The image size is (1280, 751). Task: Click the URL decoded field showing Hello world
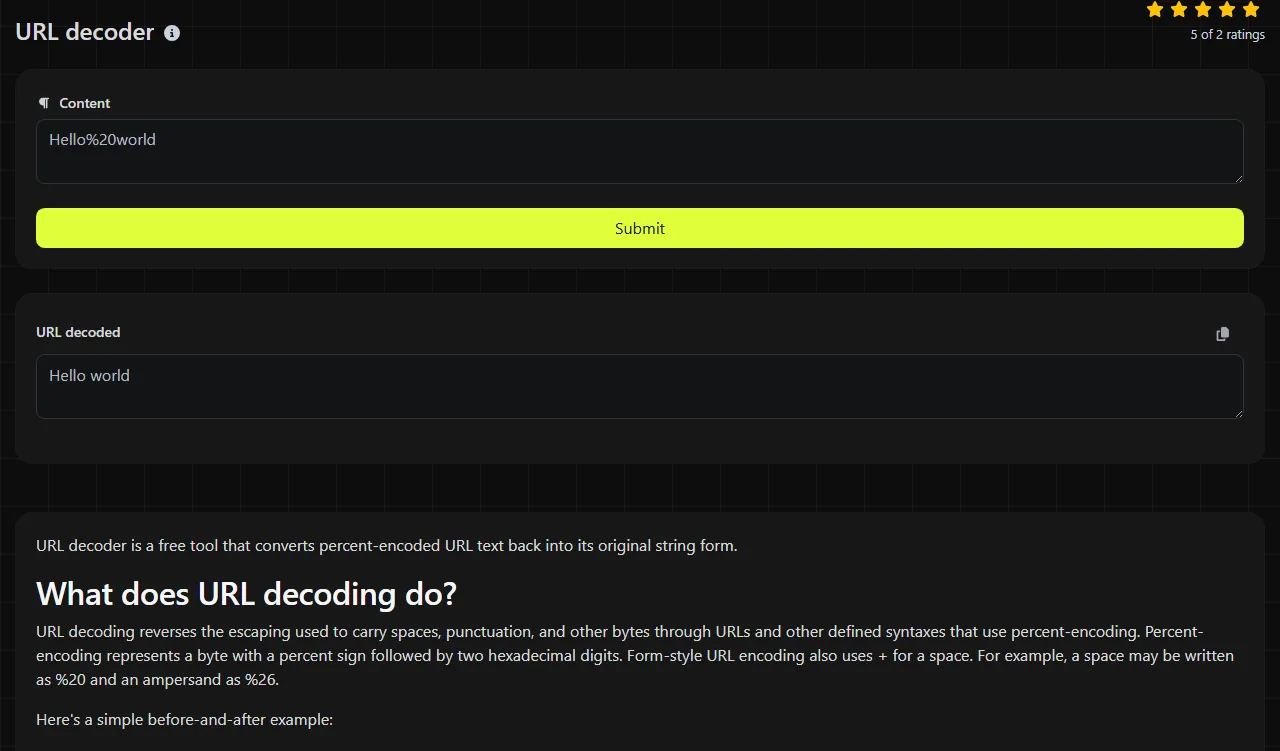point(640,387)
